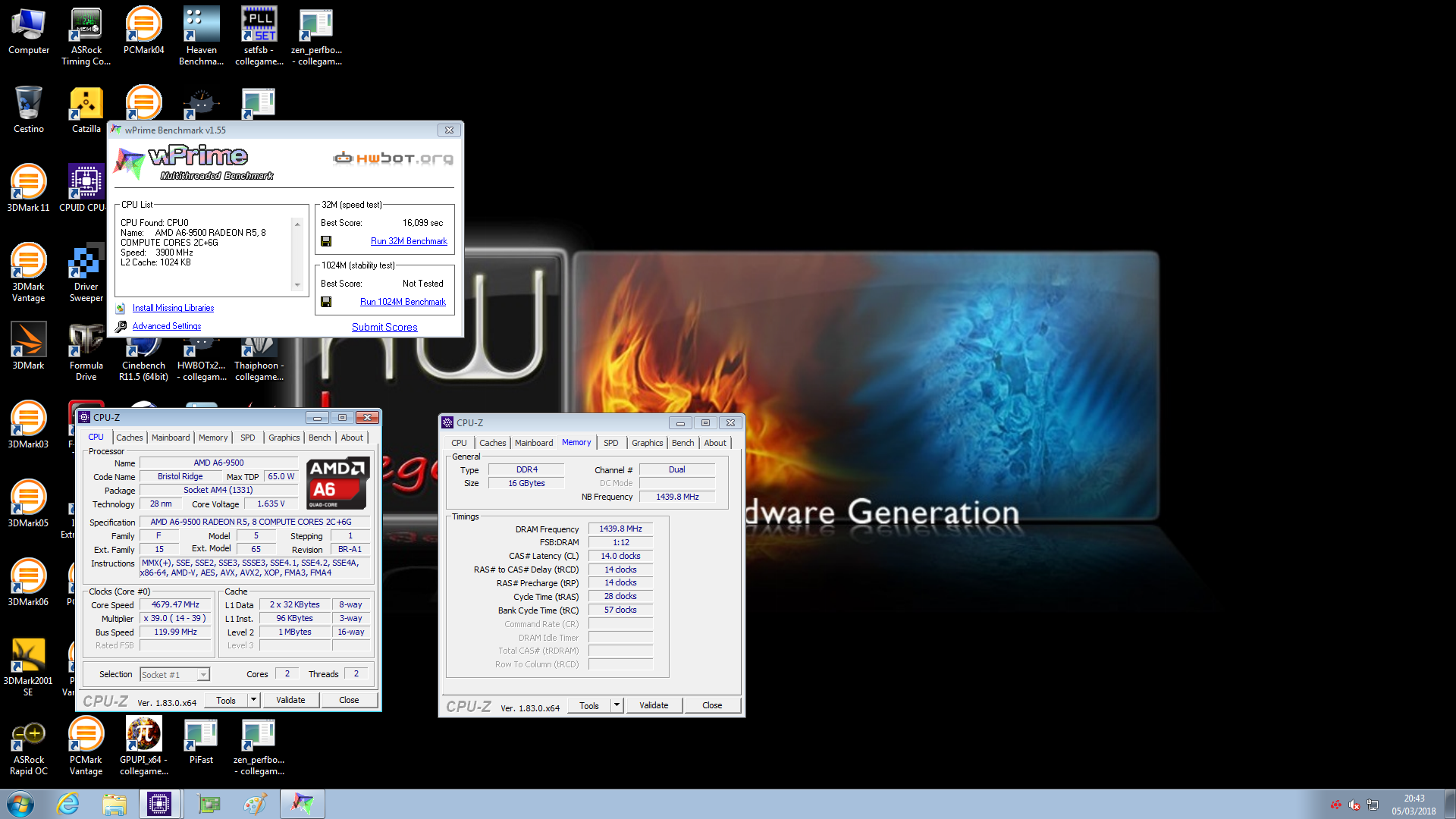
Task: Click Install Missing Libraries link
Action: coord(173,308)
